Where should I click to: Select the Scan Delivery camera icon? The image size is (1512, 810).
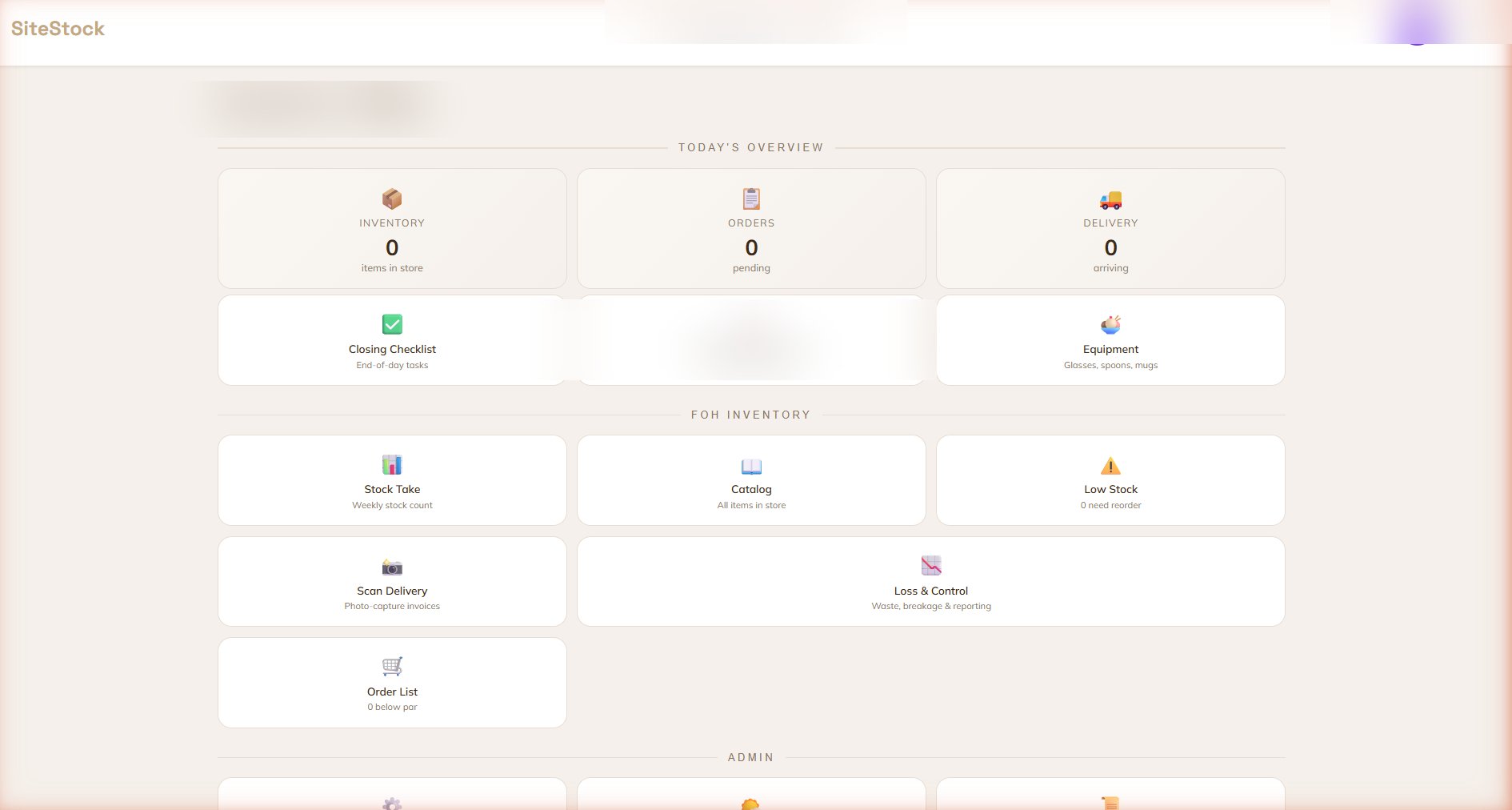coord(392,567)
